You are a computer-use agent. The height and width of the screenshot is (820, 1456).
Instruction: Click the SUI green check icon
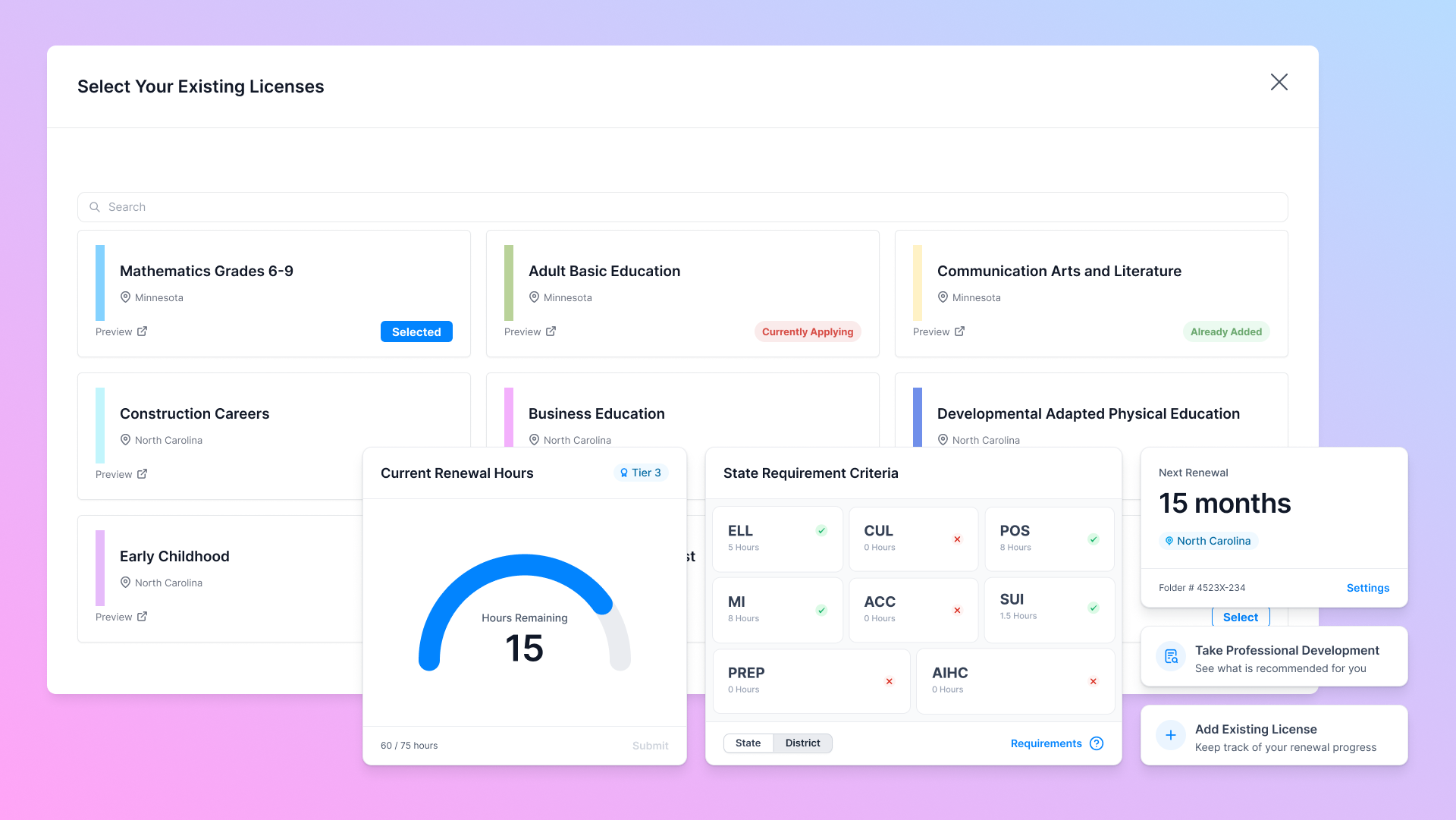(1094, 608)
